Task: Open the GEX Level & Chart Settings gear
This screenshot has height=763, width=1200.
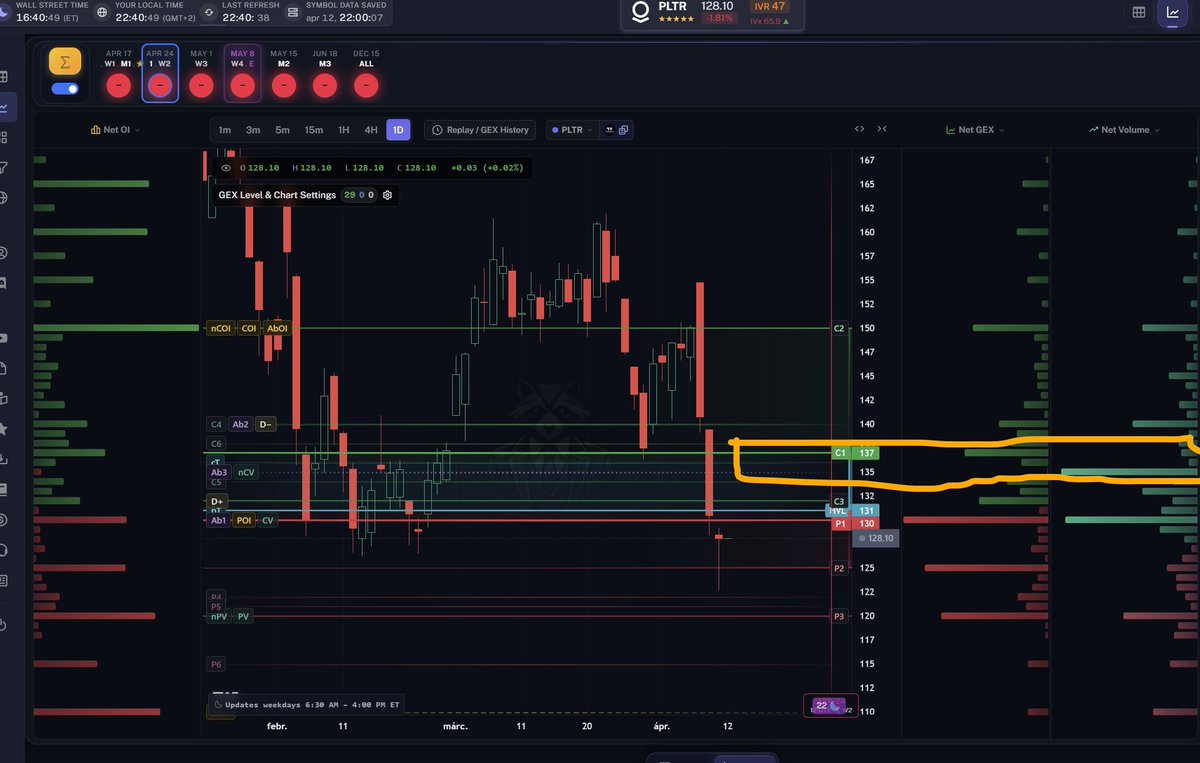Action: tap(387, 195)
